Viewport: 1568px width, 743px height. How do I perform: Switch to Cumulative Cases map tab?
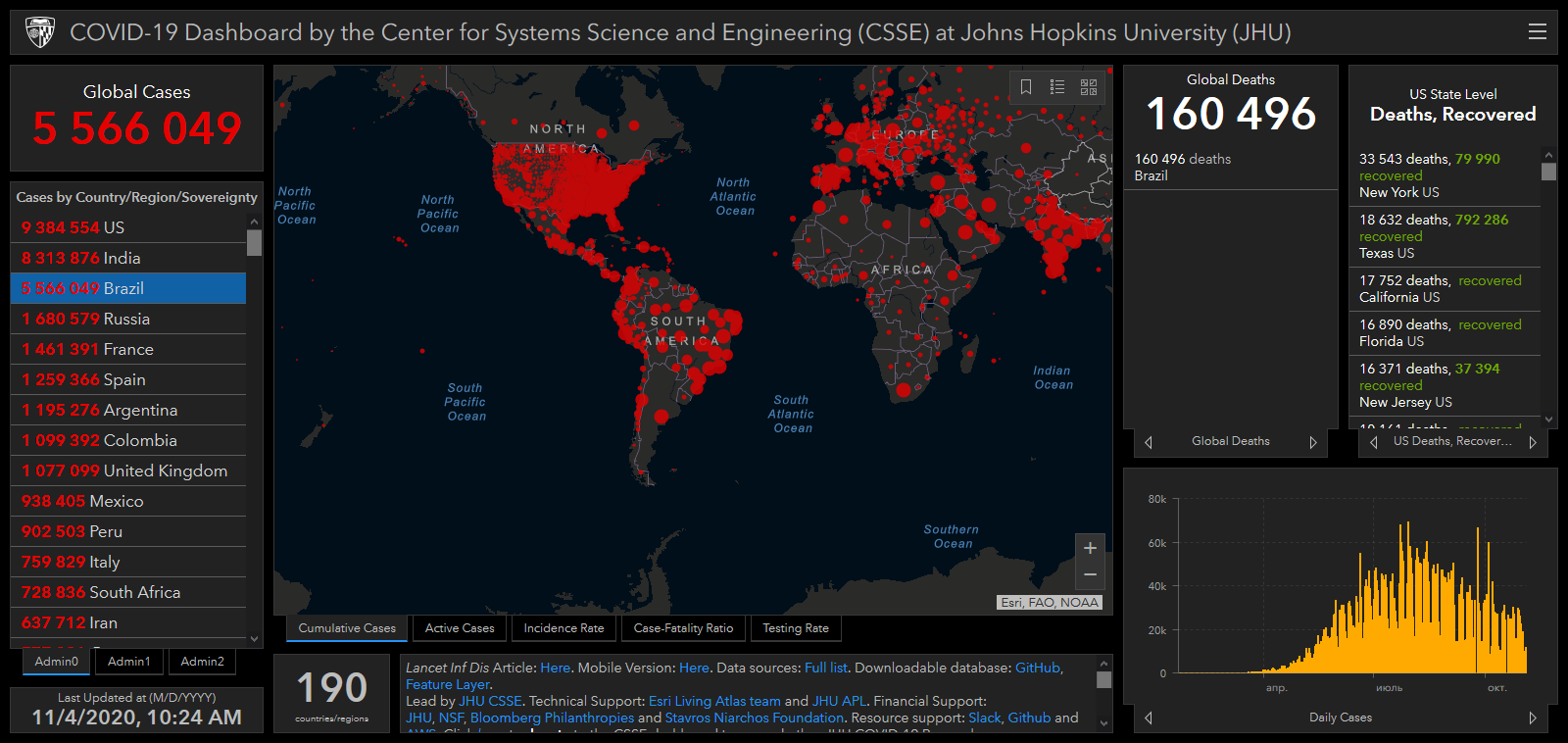347,628
